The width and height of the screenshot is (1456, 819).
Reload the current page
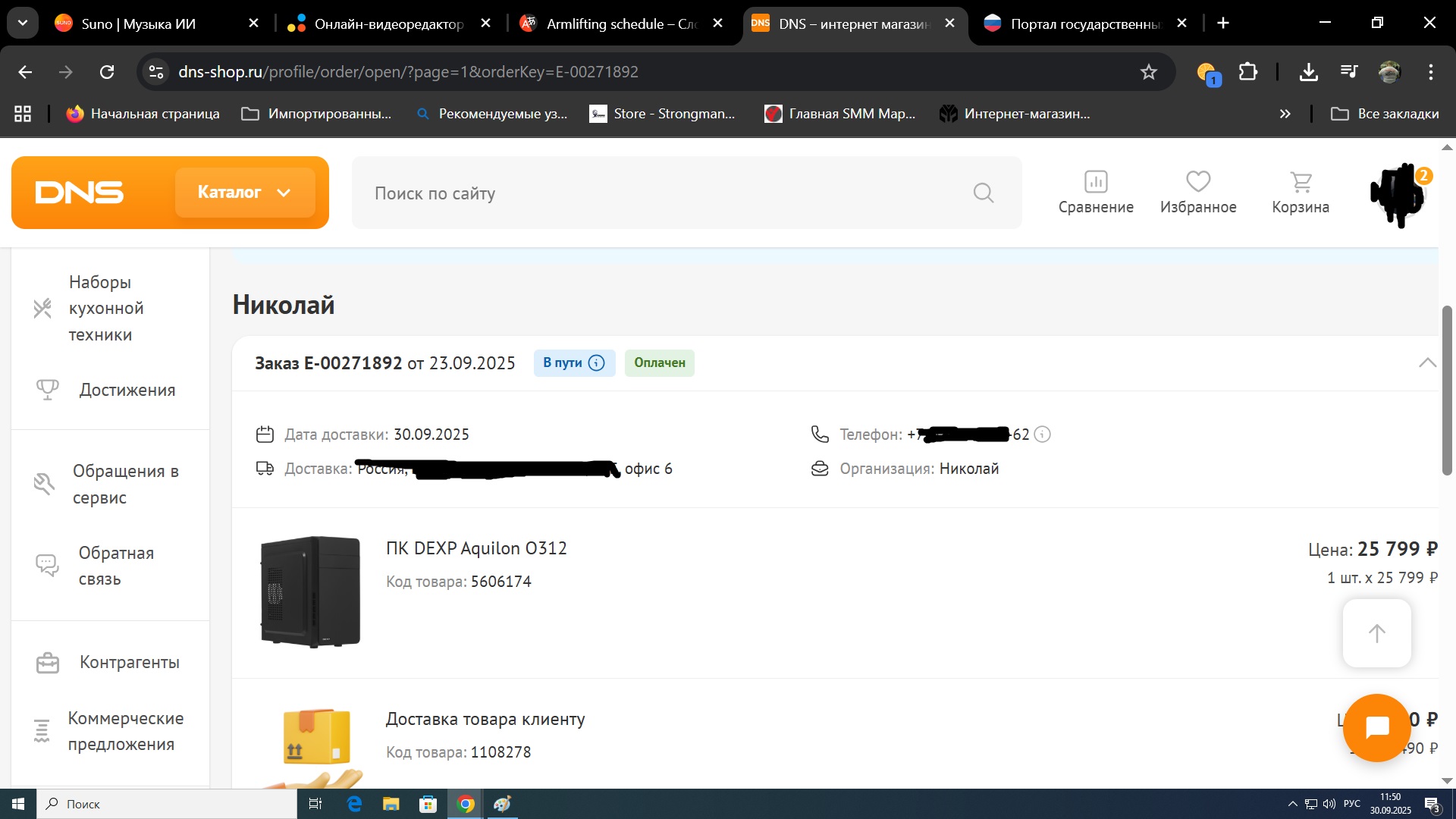click(107, 72)
